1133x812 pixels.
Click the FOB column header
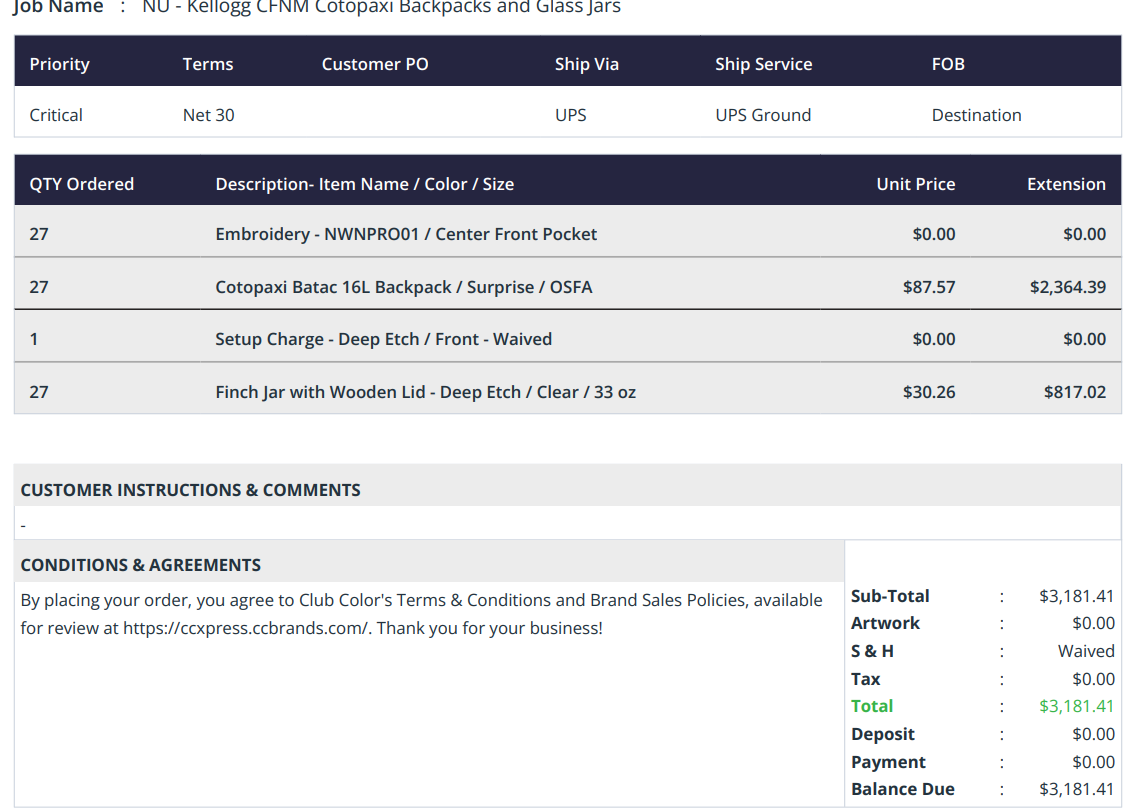[948, 64]
